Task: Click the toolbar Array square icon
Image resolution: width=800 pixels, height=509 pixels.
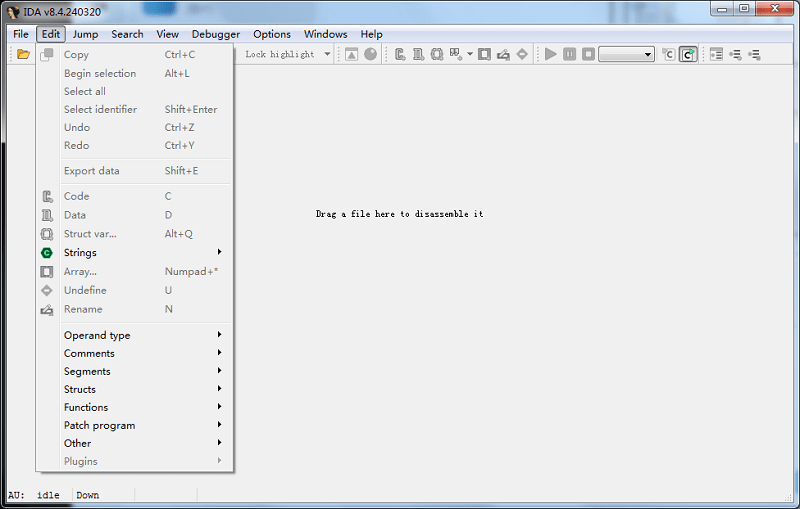Action: (x=484, y=54)
